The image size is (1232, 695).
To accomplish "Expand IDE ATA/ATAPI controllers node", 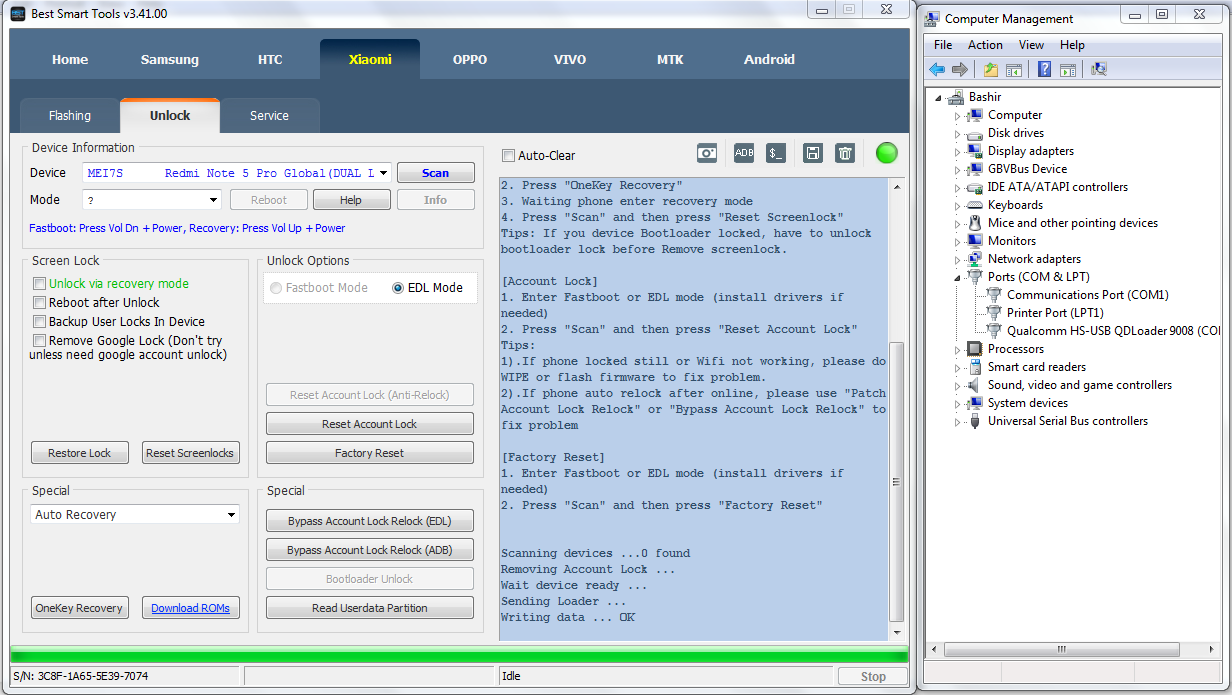I will [957, 188].
